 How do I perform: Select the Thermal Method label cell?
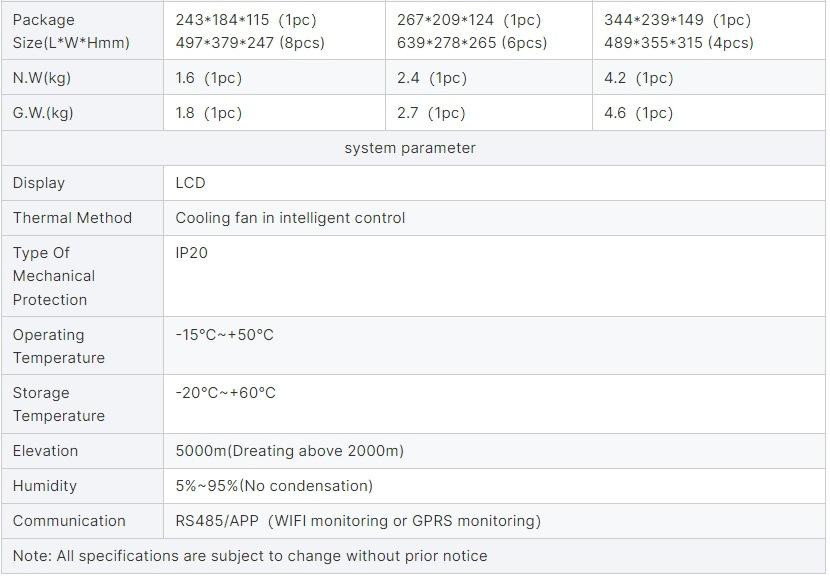72,218
